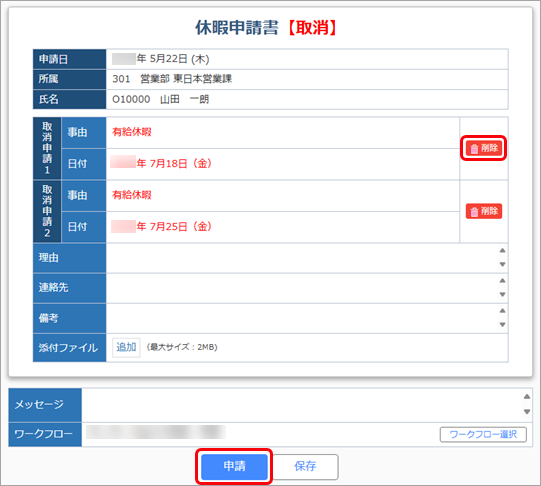The width and height of the screenshot is (541, 486).
Task: Click the 申請日 label cell
Action: tap(70, 59)
